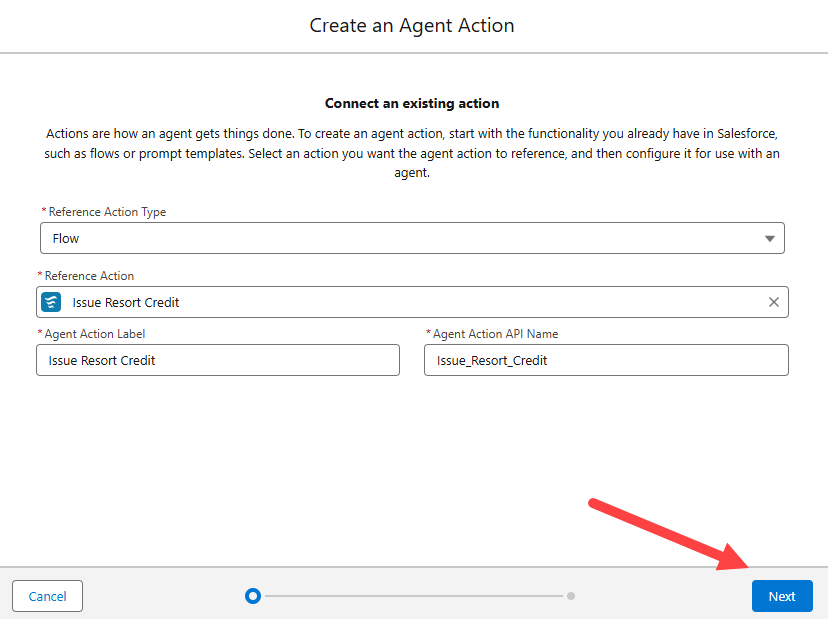This screenshot has width=828, height=619.
Task: Select the active first step progress indicator
Action: (253, 596)
